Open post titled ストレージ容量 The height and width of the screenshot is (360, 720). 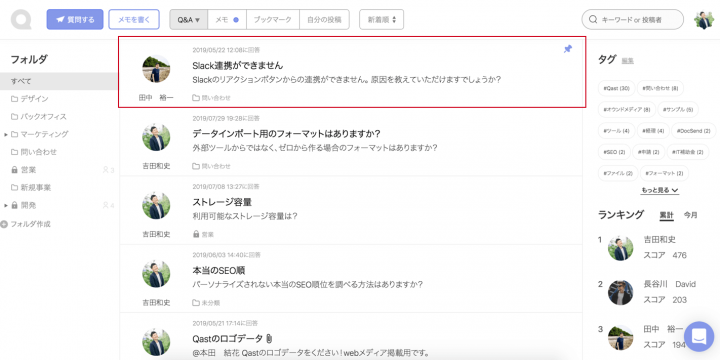222,202
